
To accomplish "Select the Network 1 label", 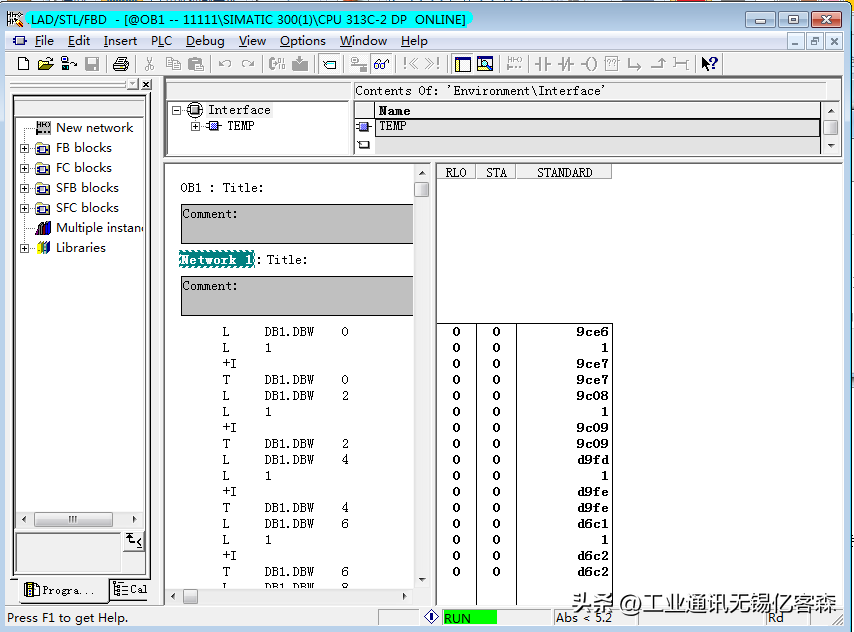I will [x=216, y=260].
